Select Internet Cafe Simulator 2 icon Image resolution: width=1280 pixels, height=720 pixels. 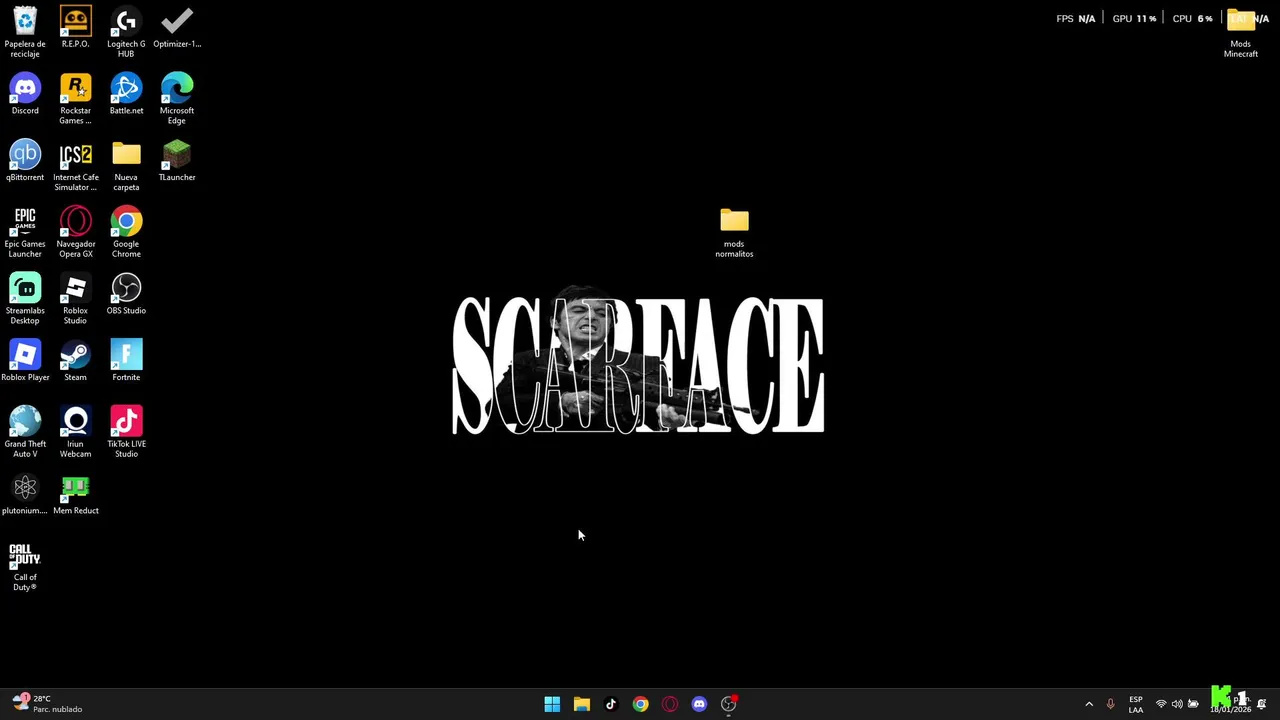[75, 166]
